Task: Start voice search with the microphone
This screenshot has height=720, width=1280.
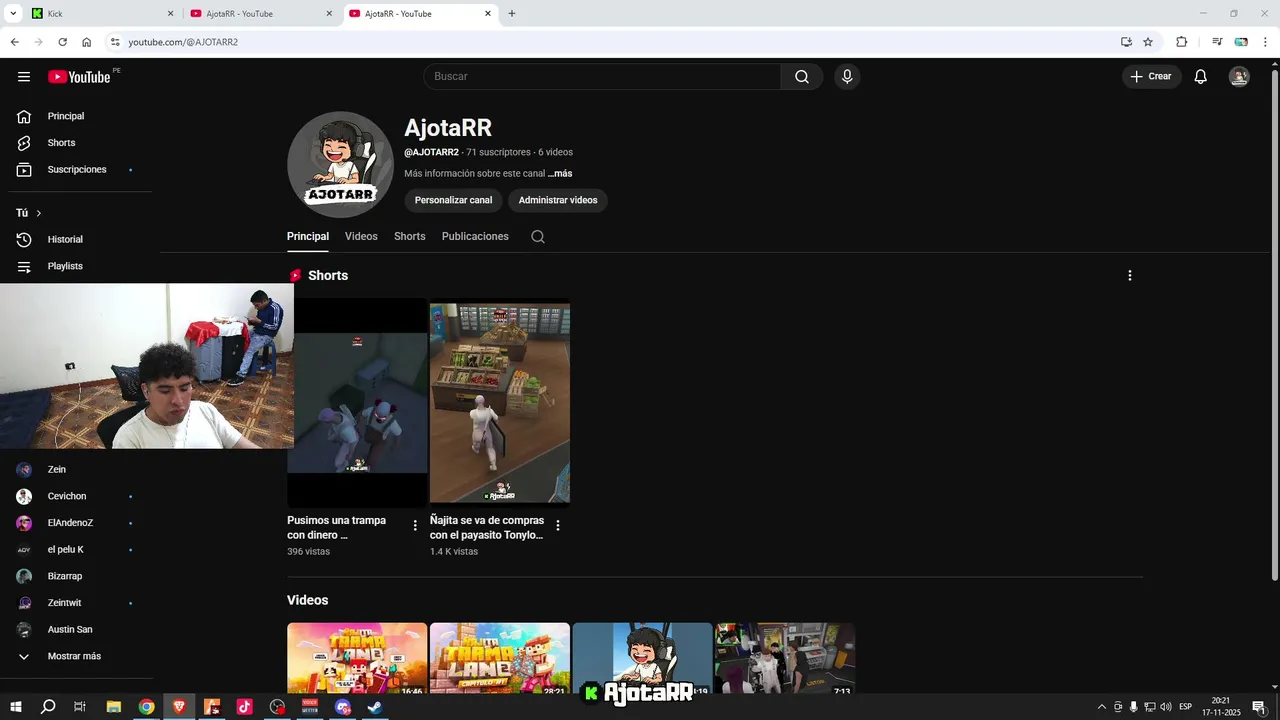Action: (x=847, y=77)
